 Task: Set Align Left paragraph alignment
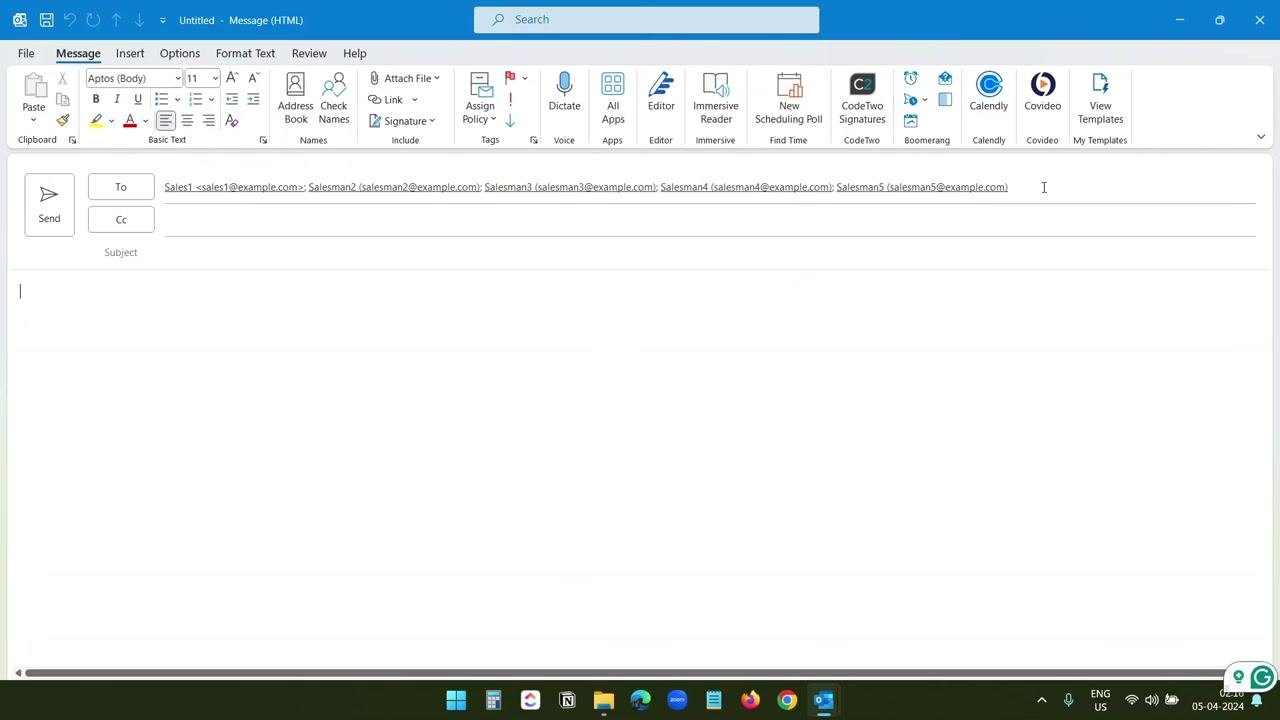pyautogui.click(x=166, y=121)
